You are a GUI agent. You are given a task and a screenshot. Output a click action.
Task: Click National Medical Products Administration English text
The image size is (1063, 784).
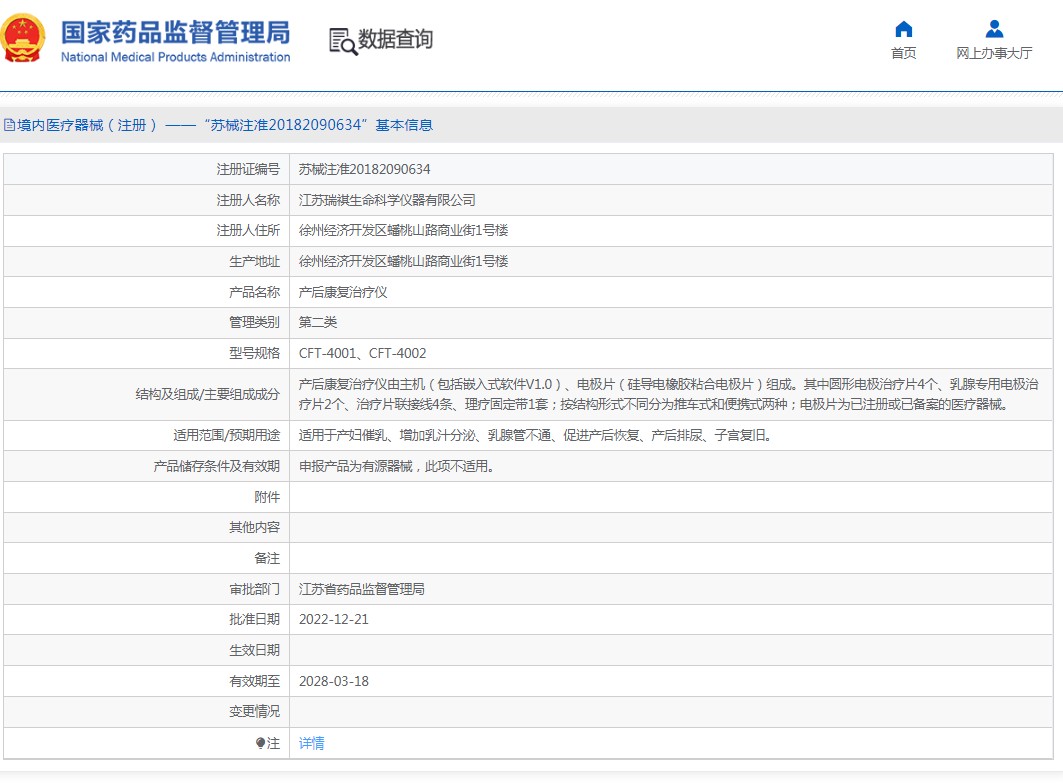click(175, 57)
